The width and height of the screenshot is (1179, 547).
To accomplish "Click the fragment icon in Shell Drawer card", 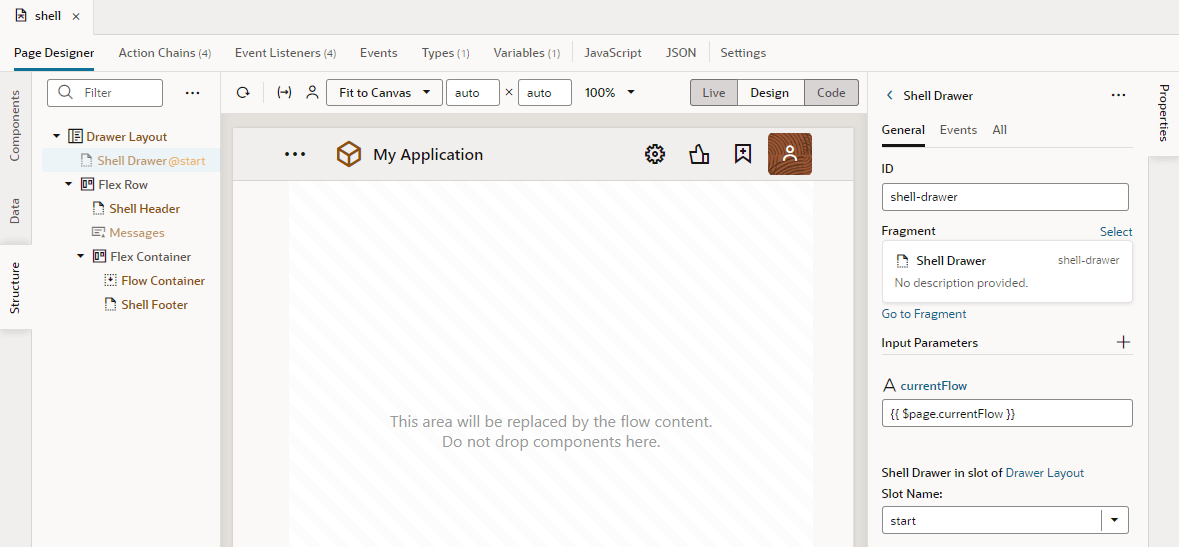I will click(902, 261).
